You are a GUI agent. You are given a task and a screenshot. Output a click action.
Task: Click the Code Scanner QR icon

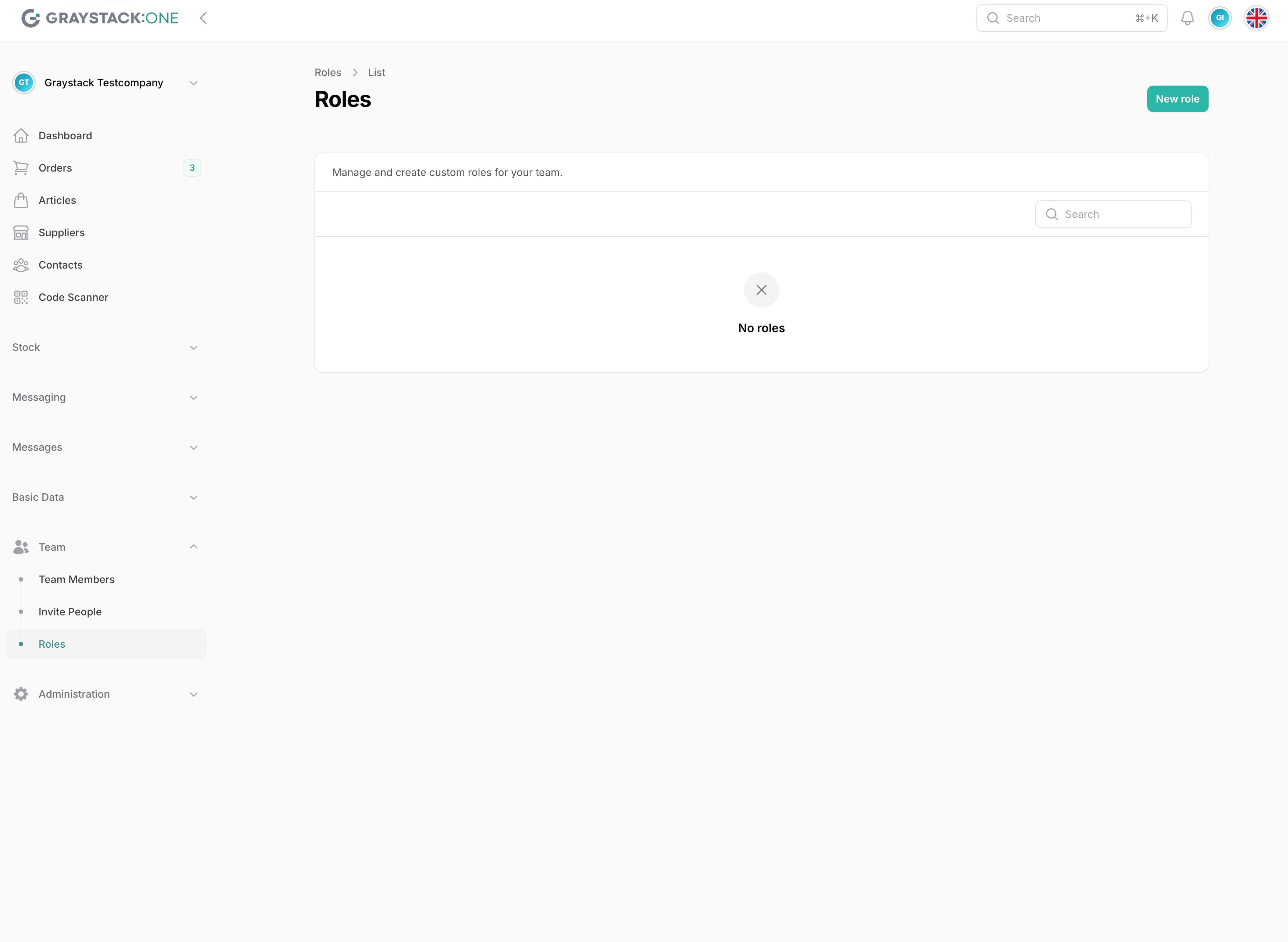pos(21,297)
